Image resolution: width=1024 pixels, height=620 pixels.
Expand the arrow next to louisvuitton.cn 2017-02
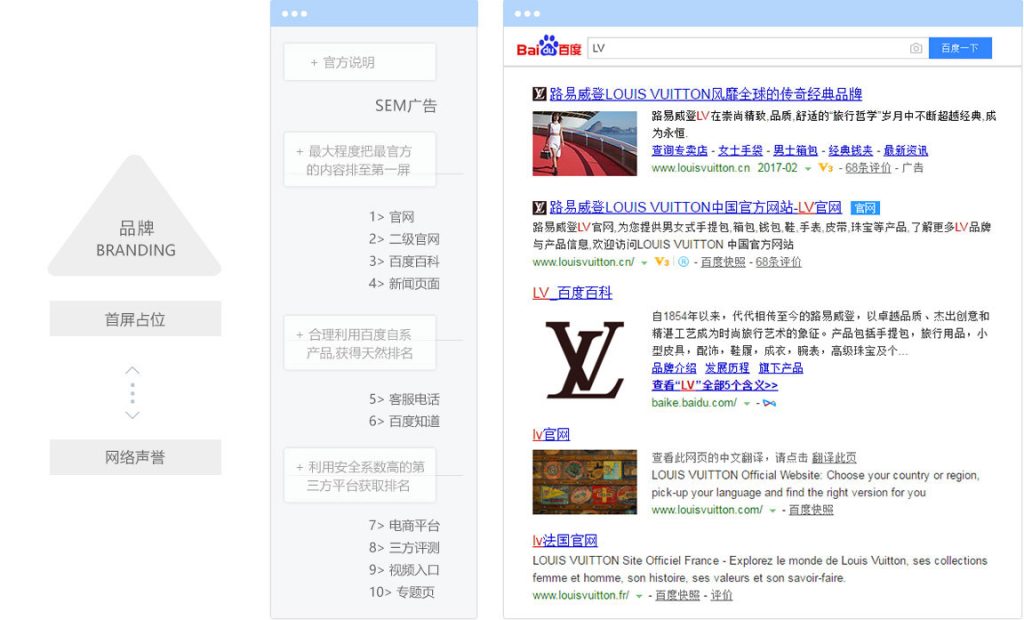coord(807,168)
